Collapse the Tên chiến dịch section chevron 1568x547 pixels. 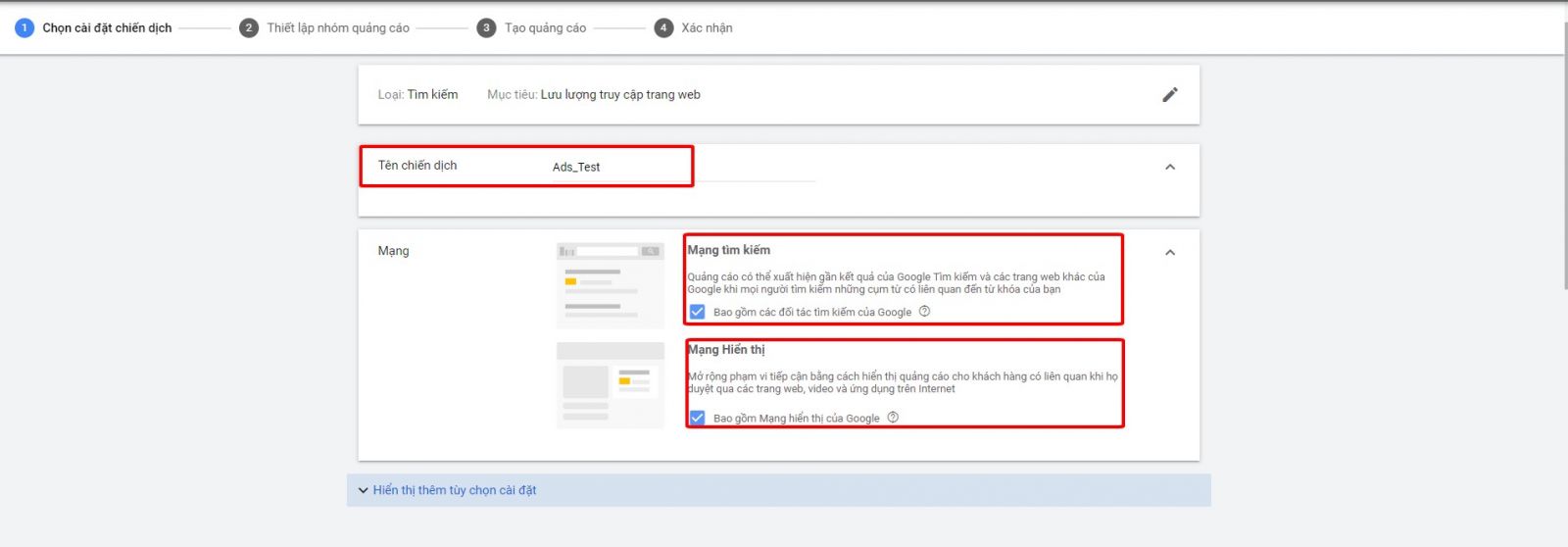(1169, 167)
